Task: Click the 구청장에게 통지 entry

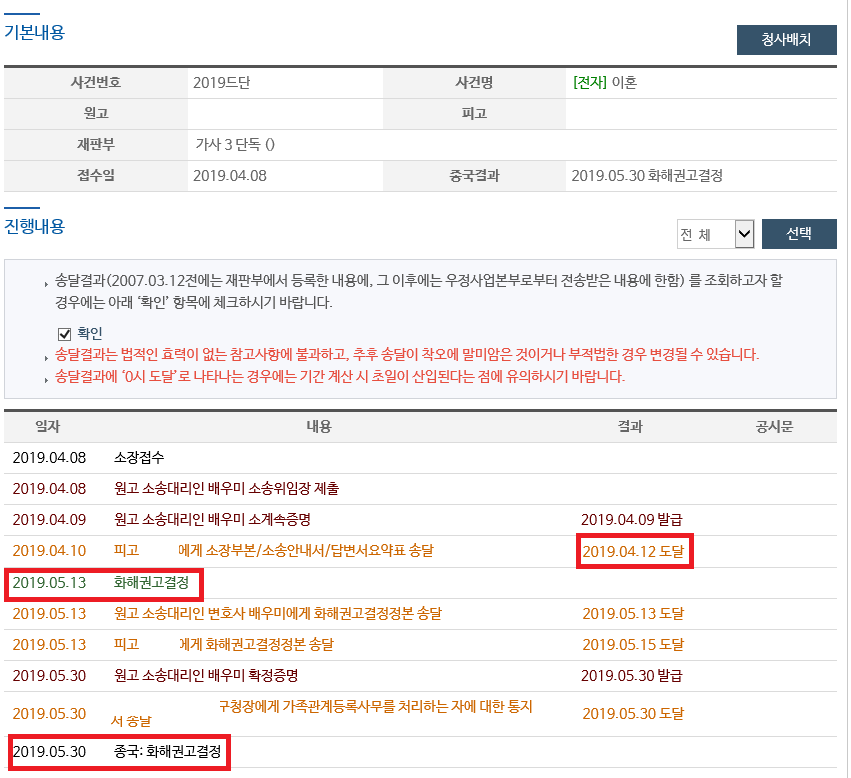Action: (375, 707)
